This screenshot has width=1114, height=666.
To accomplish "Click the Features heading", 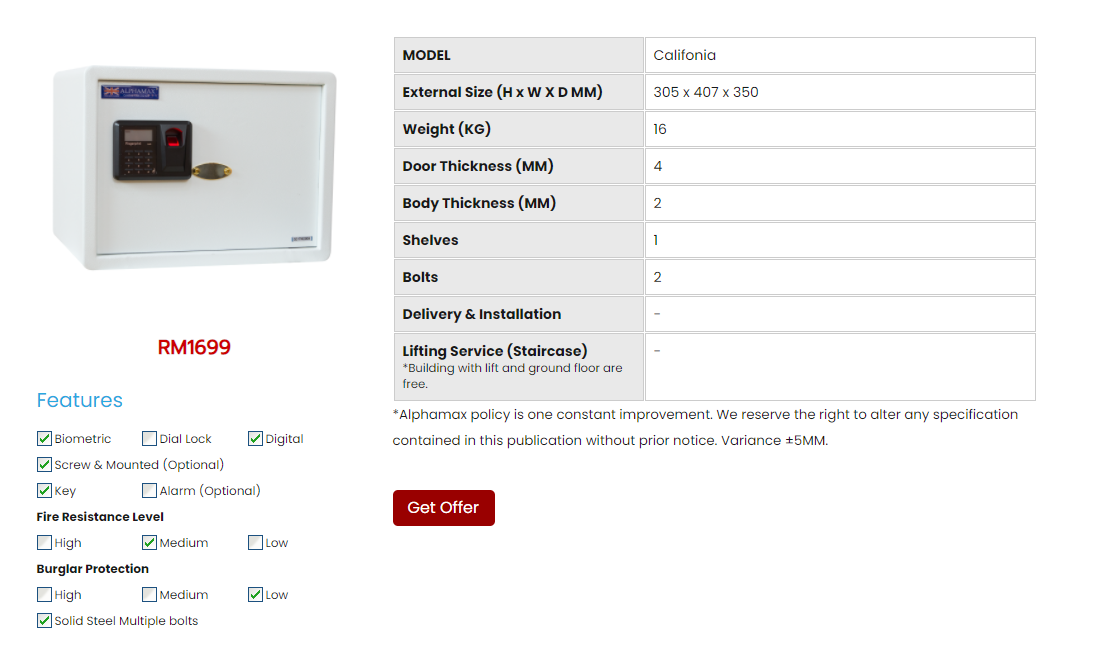I will [x=80, y=401].
